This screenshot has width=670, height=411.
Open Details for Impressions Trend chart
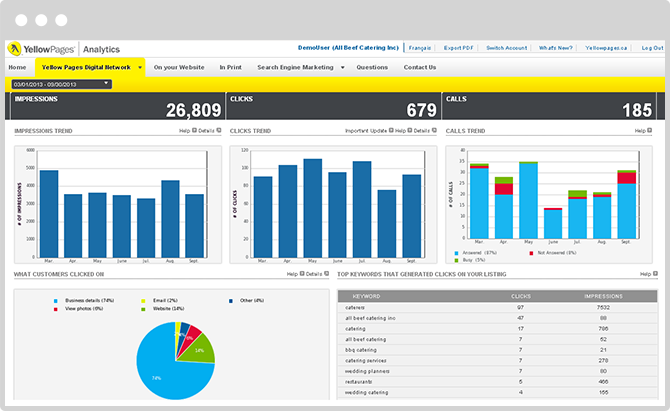(x=206, y=130)
